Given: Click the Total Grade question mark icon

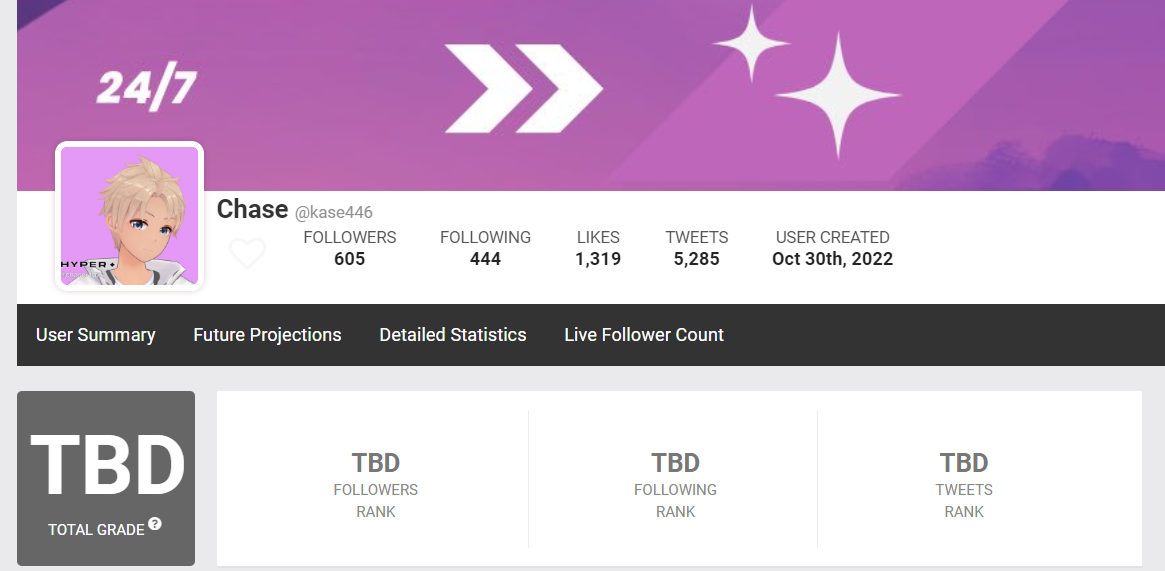Looking at the screenshot, I should pyautogui.click(x=155, y=523).
